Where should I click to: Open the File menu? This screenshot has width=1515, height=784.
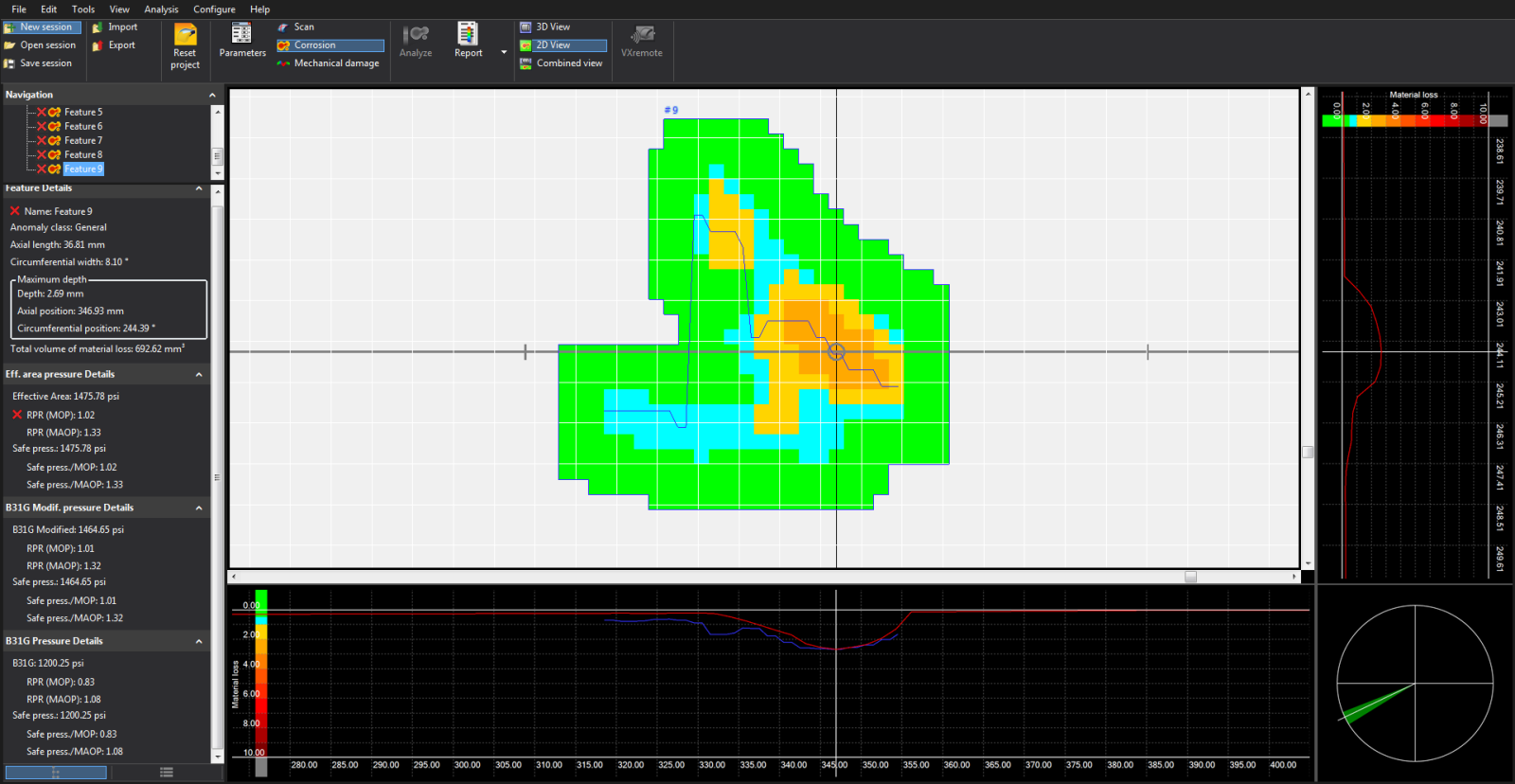click(x=19, y=9)
